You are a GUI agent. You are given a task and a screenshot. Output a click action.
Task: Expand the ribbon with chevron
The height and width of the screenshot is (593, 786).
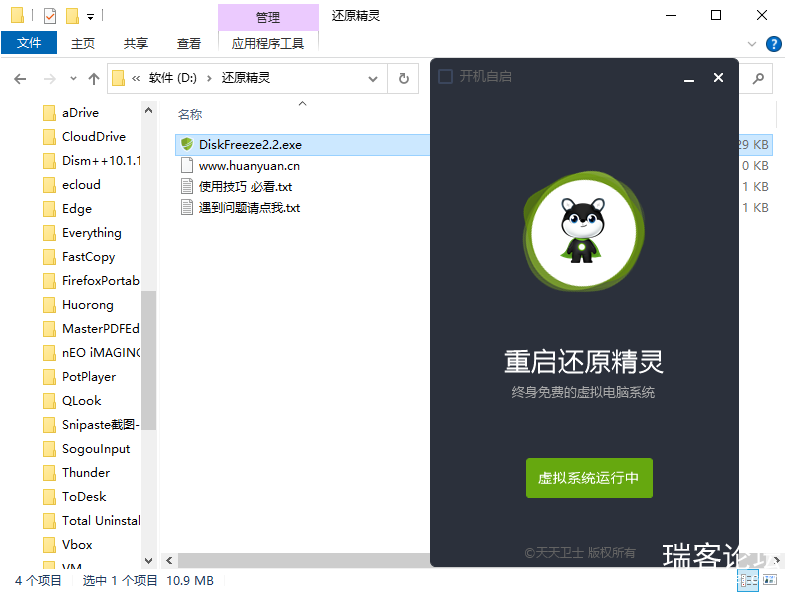pos(752,44)
